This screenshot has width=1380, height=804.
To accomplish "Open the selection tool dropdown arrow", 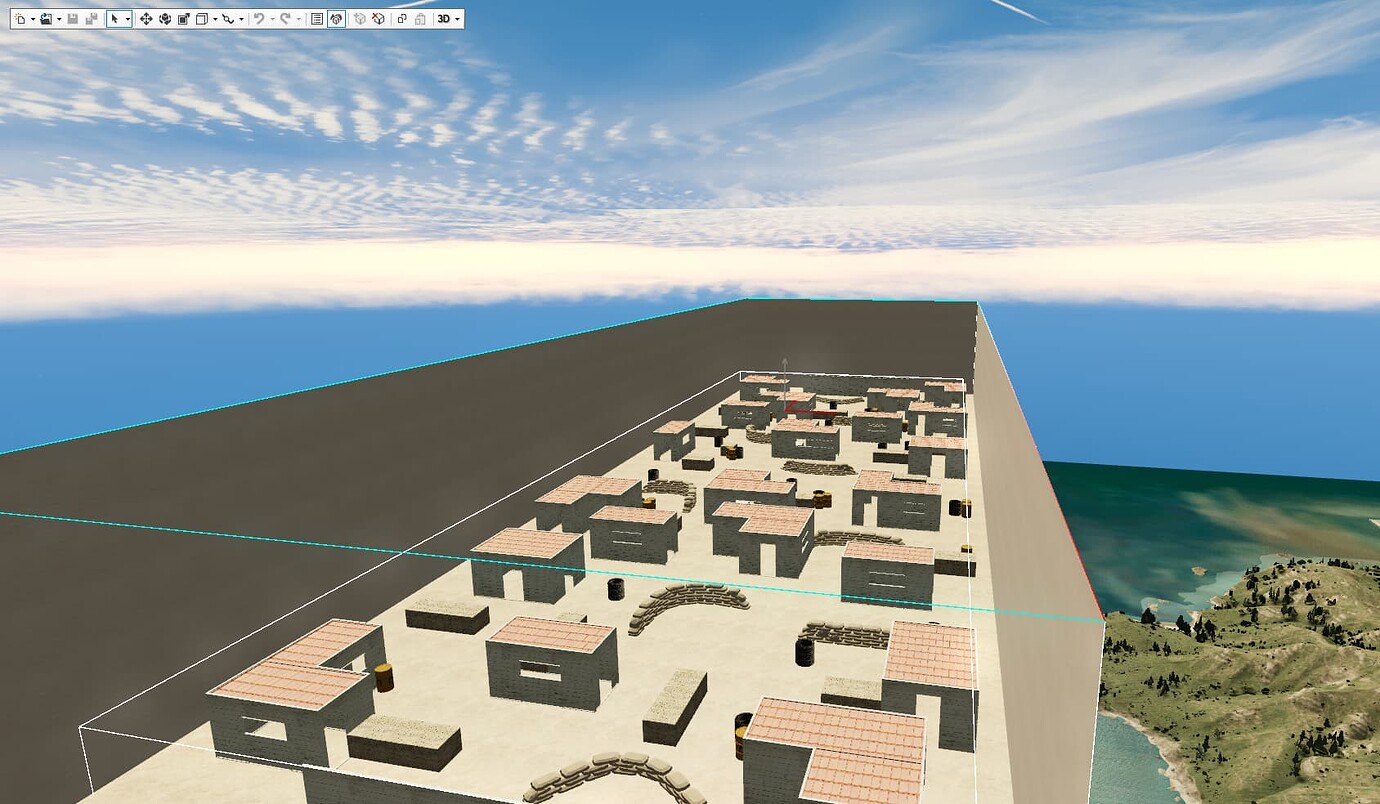I will (x=127, y=19).
